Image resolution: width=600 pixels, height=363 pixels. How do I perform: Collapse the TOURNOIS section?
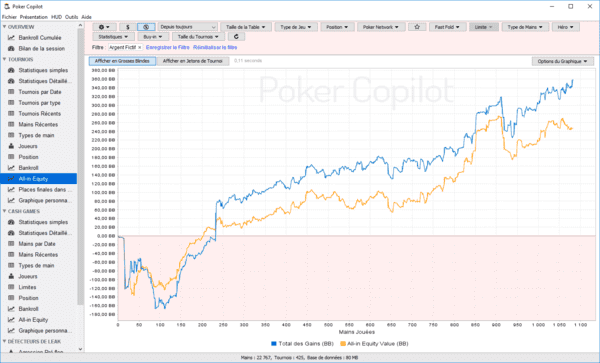(5, 60)
